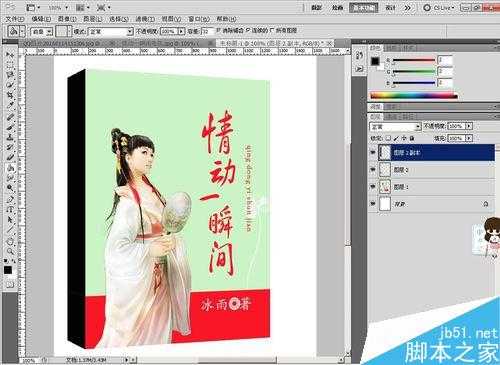Toggle lock transparent pixels in Layers
500x365 pixels.
[x=388, y=138]
